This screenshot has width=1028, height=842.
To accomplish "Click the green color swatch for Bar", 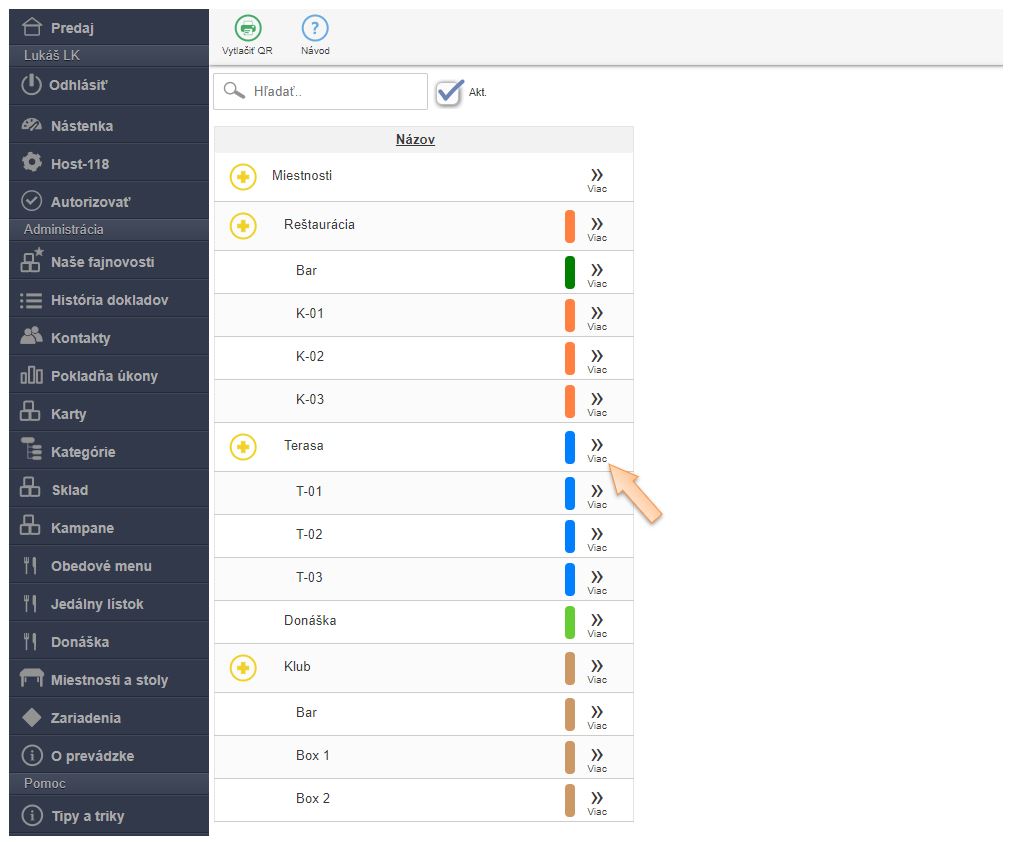I will click(570, 272).
